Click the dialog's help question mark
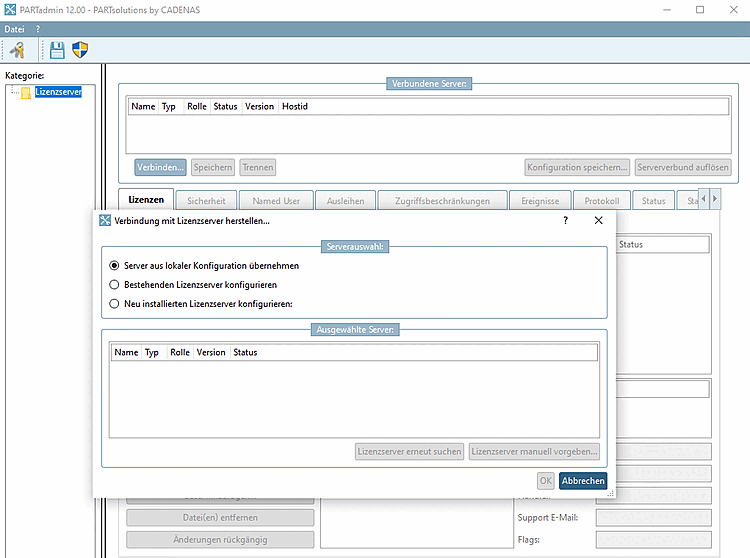Image resolution: width=750 pixels, height=558 pixels. tap(565, 220)
